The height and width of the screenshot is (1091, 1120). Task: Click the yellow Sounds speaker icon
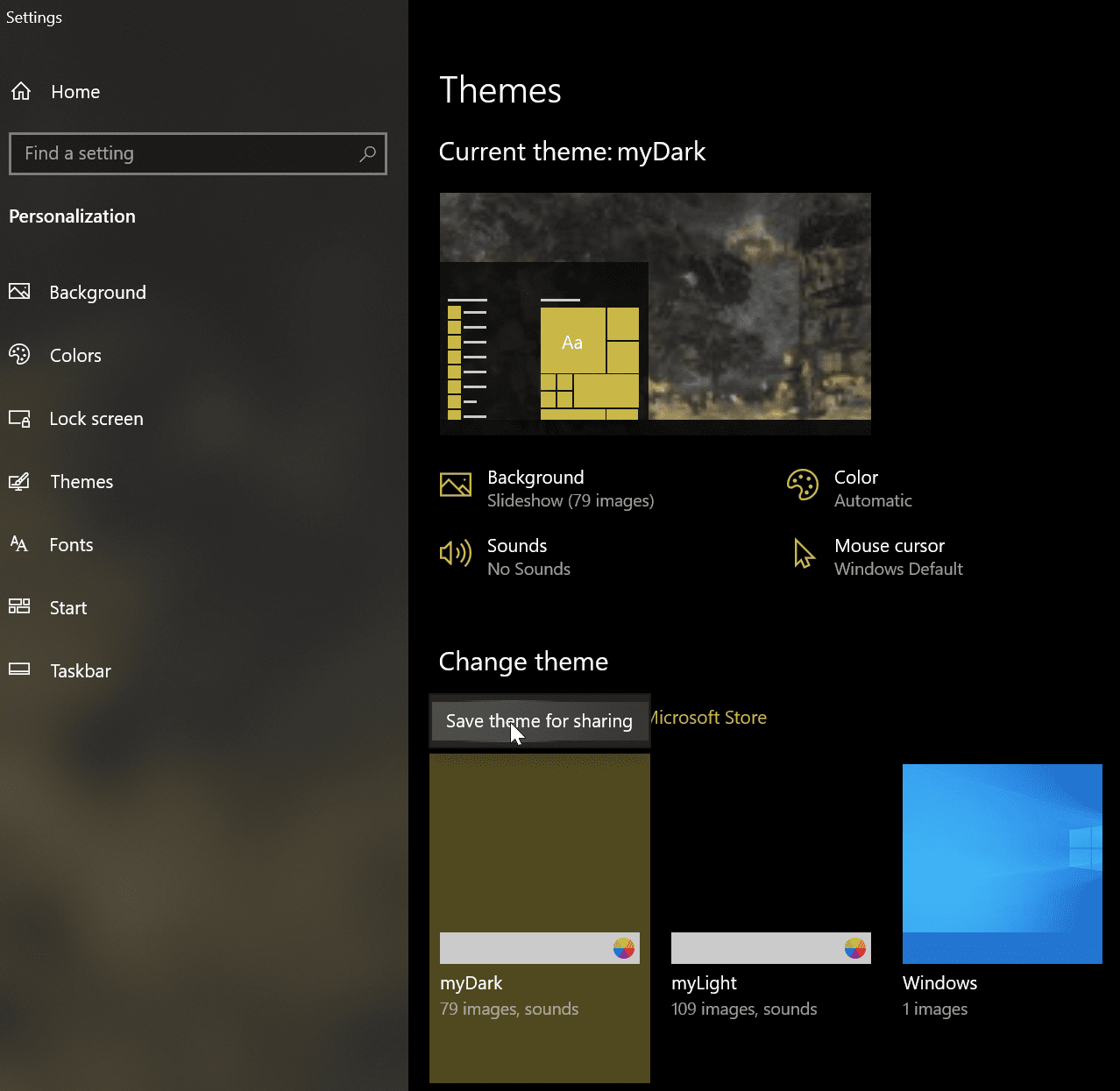(456, 553)
